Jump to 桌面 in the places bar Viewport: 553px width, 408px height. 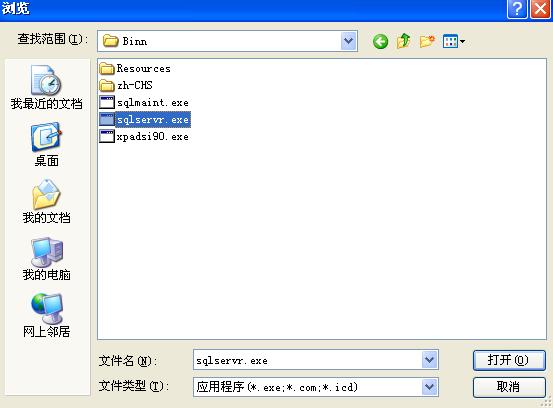(x=47, y=144)
